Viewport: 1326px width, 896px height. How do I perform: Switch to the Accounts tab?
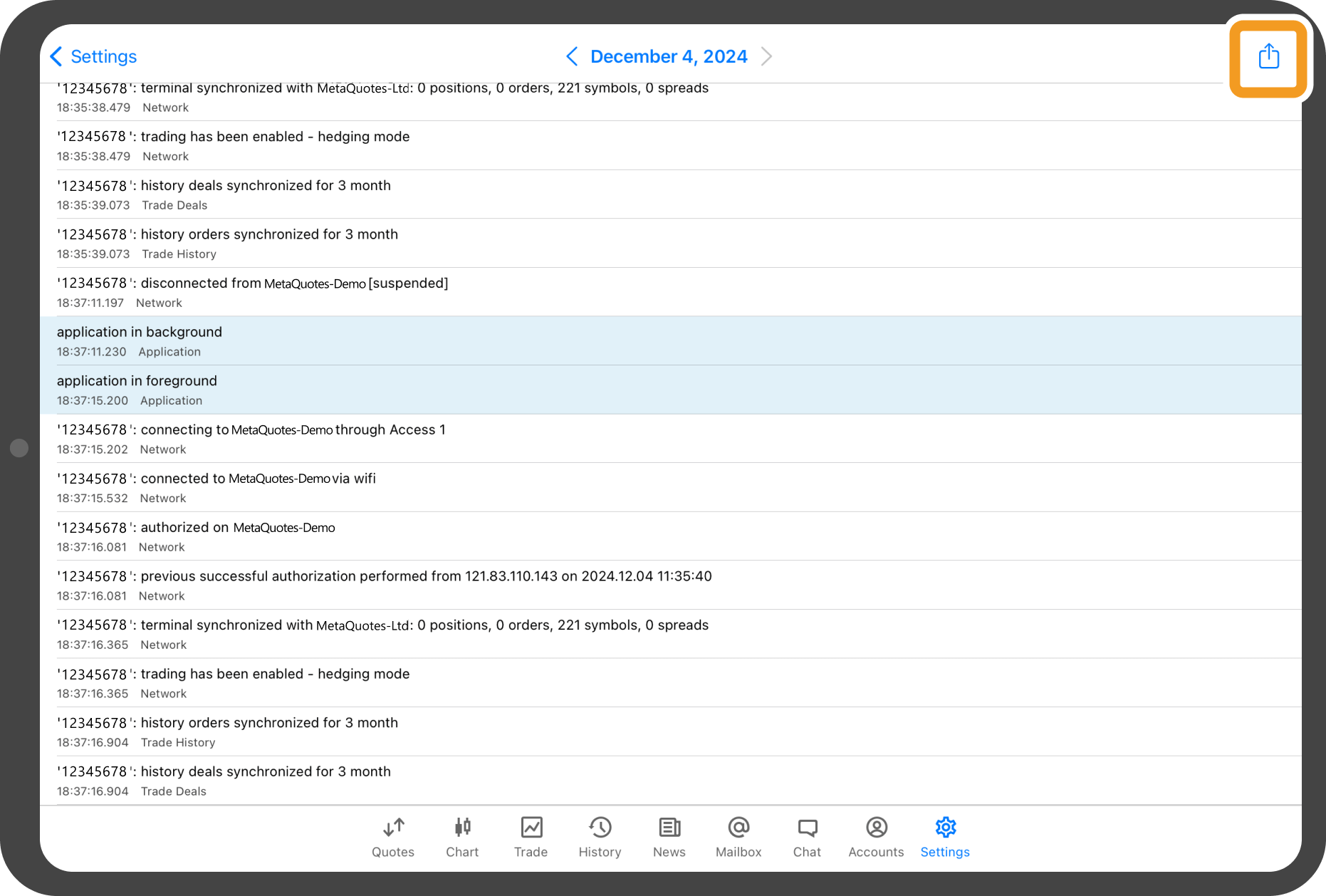pyautogui.click(x=876, y=837)
